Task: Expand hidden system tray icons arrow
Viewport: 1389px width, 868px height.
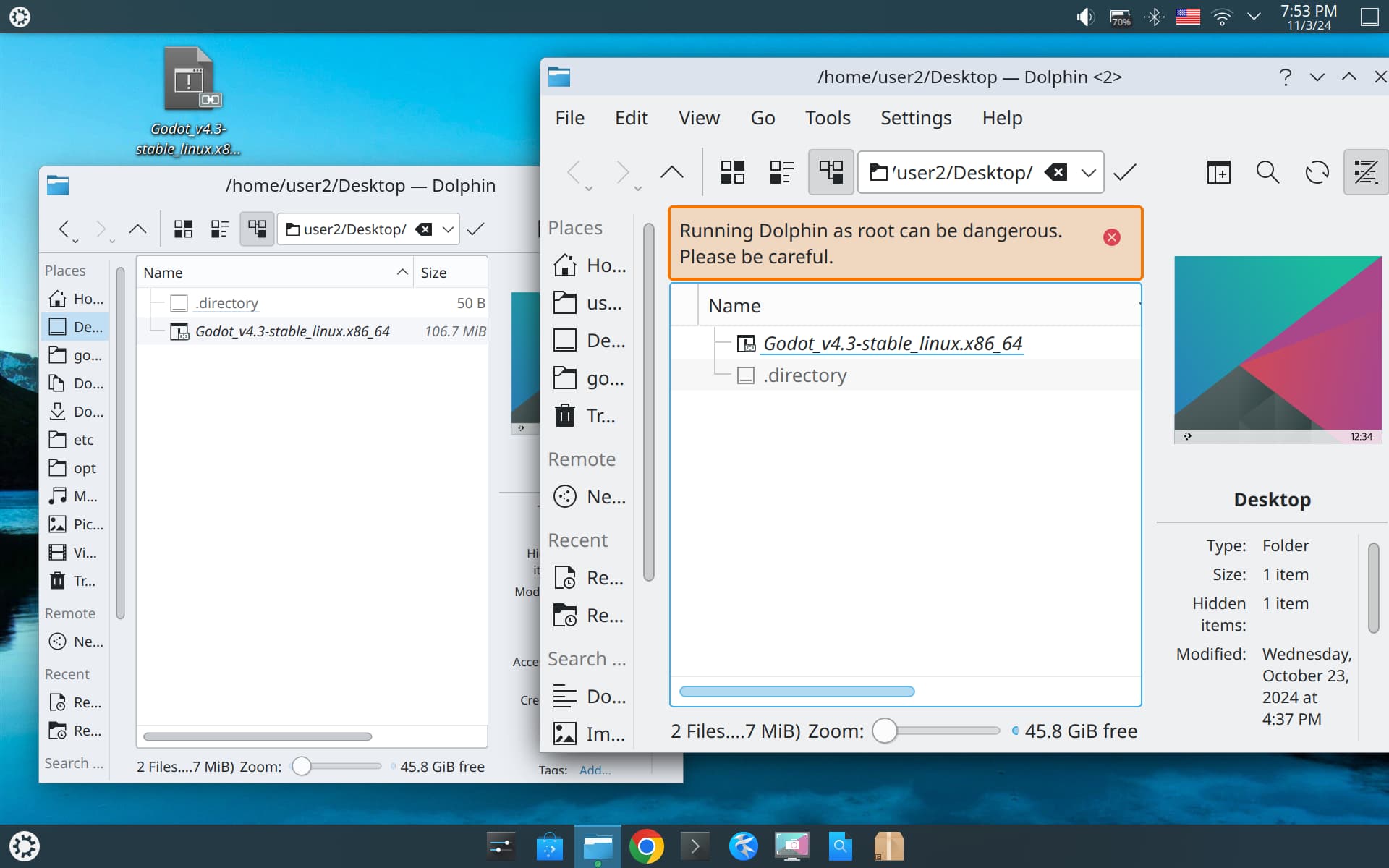Action: point(1254,16)
